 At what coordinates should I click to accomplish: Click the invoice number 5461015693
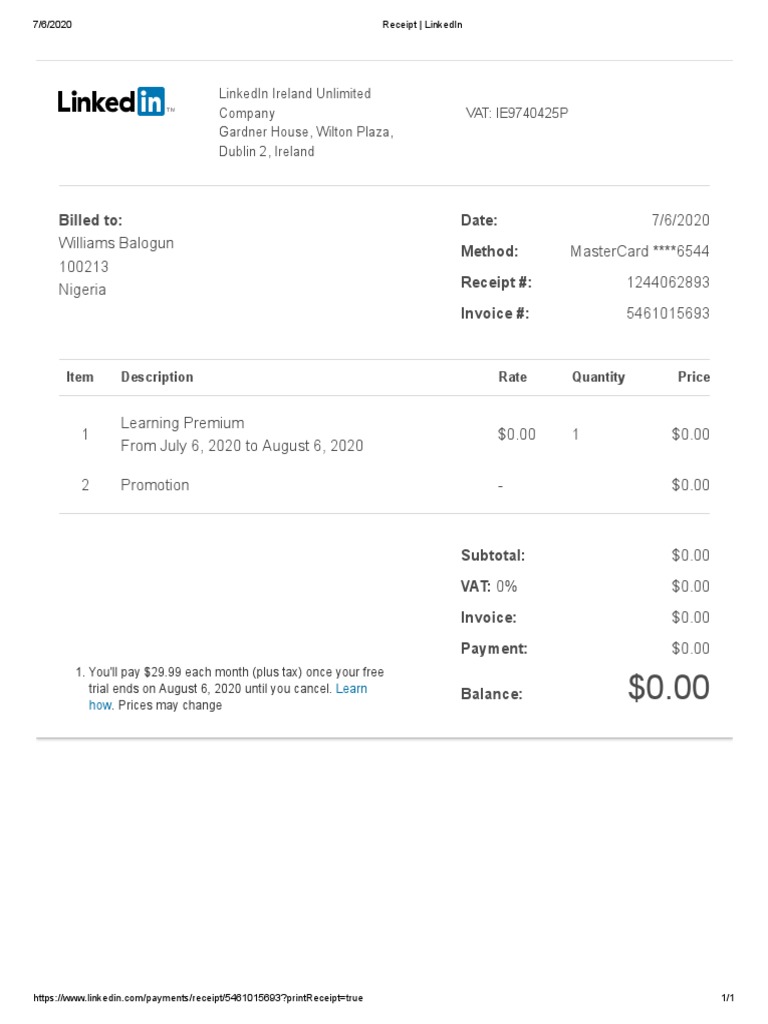pyautogui.click(x=668, y=313)
